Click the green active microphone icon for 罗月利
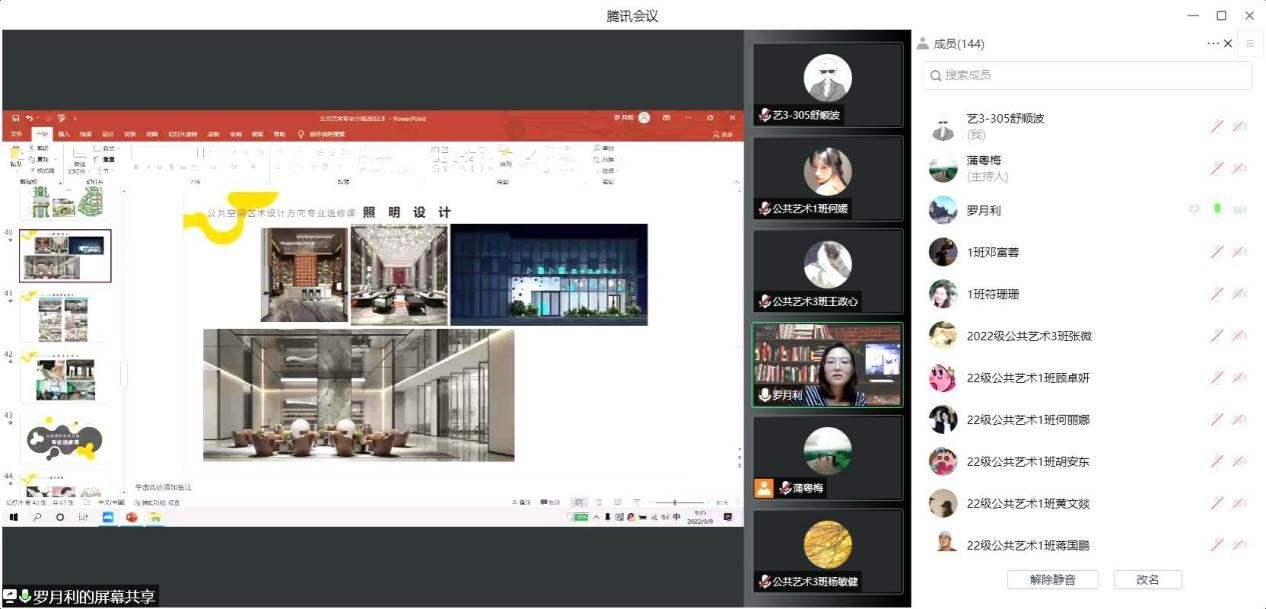This screenshot has height=609, width=1266. tap(1217, 210)
